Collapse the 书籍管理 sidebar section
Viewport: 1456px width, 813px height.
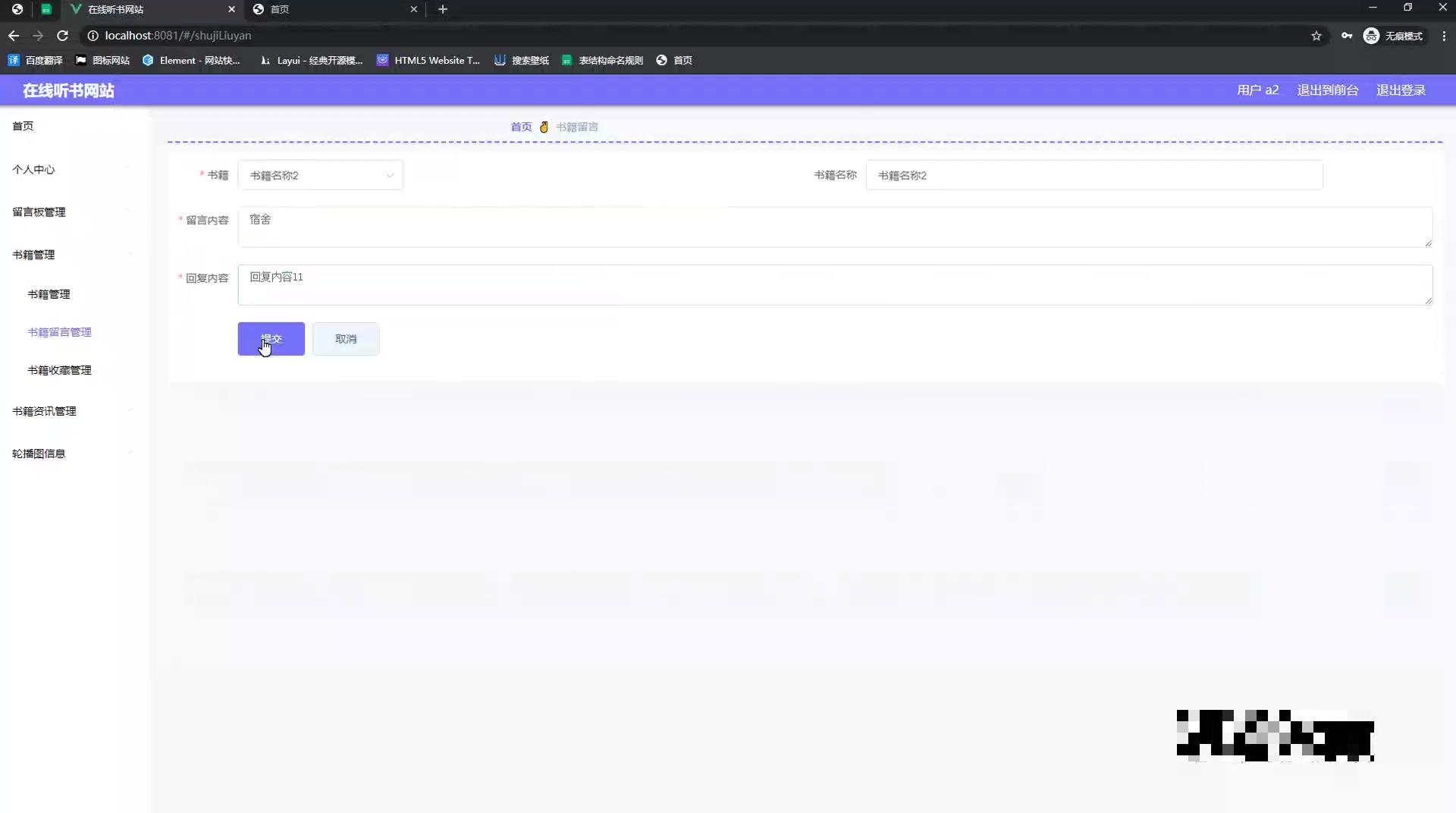click(x=33, y=254)
